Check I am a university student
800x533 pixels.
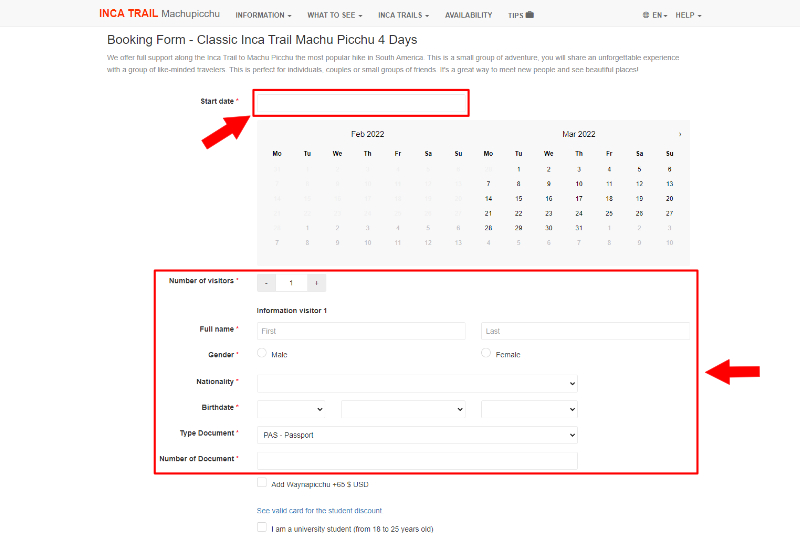pyautogui.click(x=262, y=527)
